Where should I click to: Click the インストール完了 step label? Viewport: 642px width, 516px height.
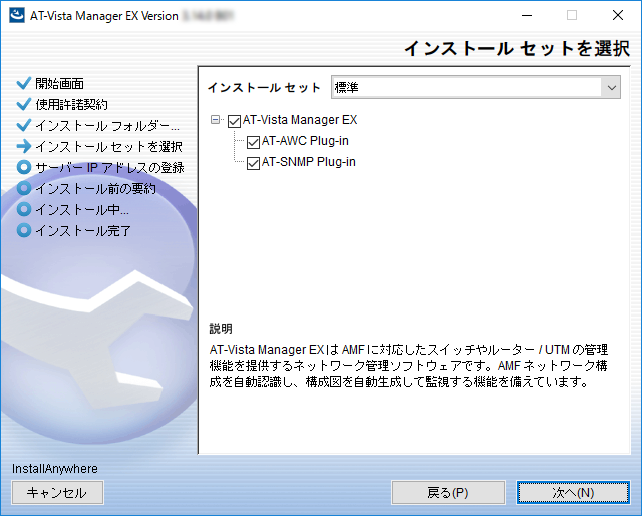(83, 231)
